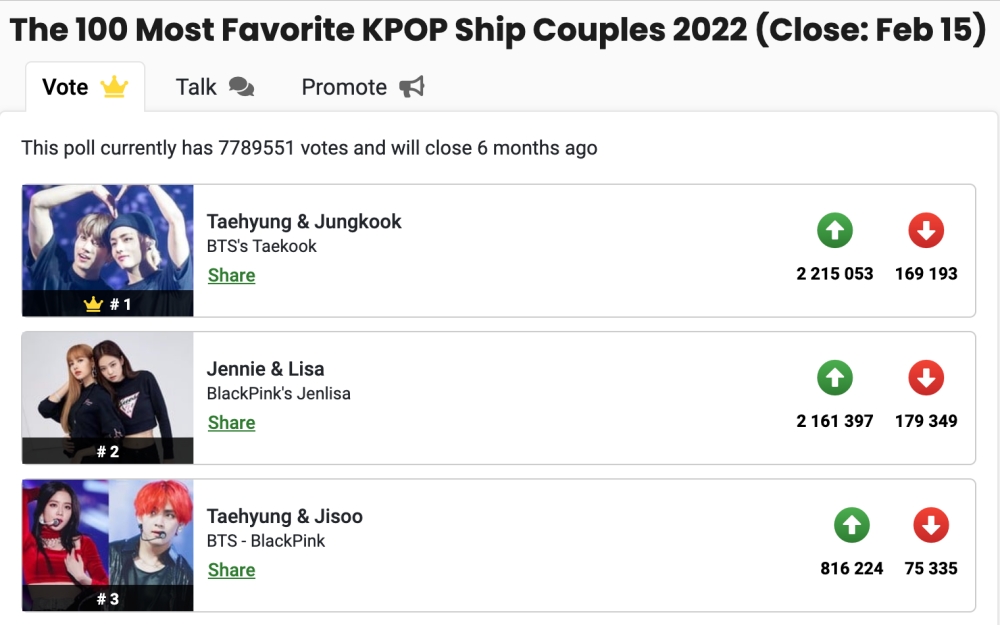Image resolution: width=1000 pixels, height=625 pixels.
Task: Open the Promote tab
Action: click(x=344, y=87)
